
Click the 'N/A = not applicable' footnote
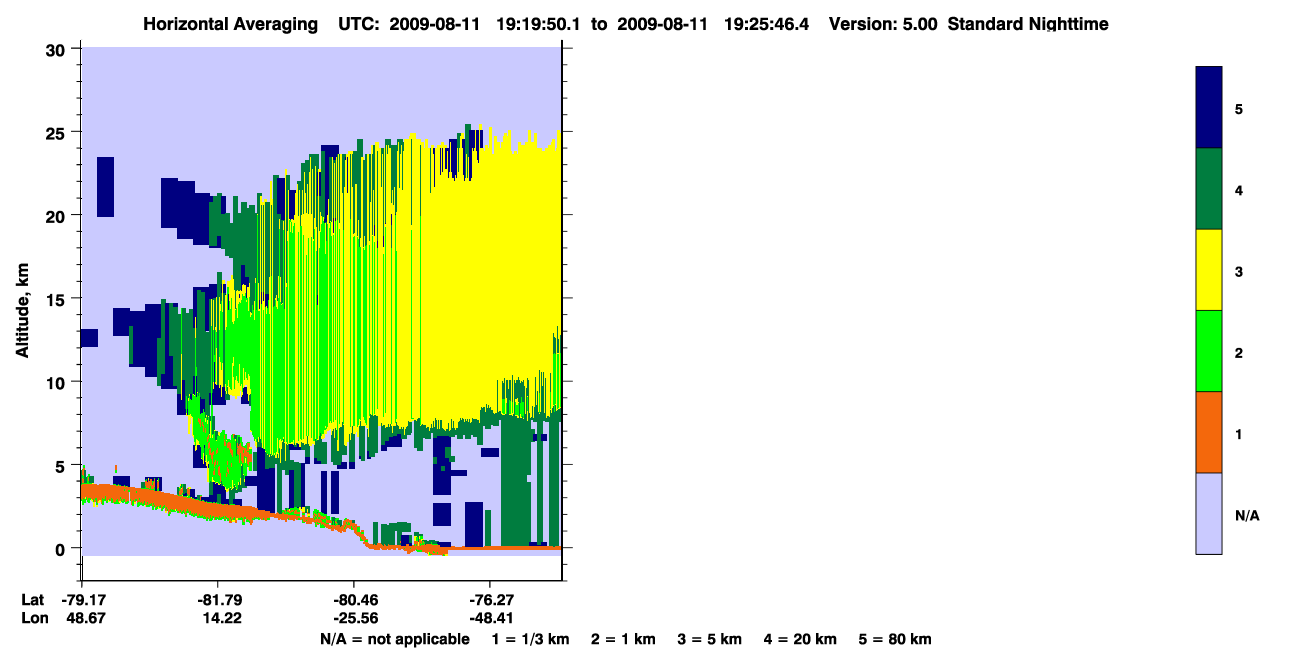click(x=394, y=639)
